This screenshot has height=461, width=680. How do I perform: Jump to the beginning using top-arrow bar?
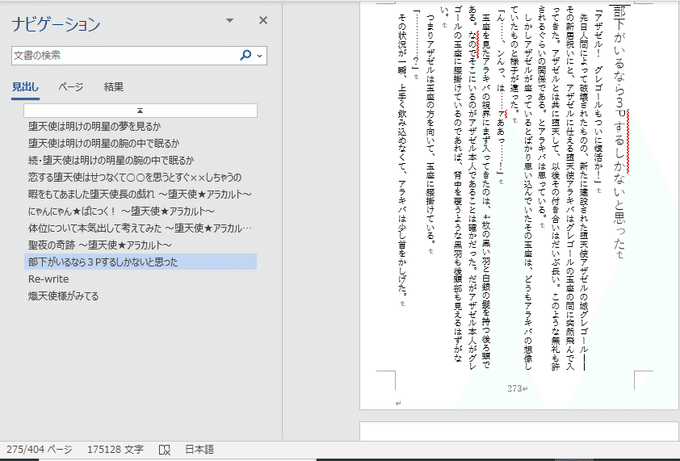[x=141, y=111]
